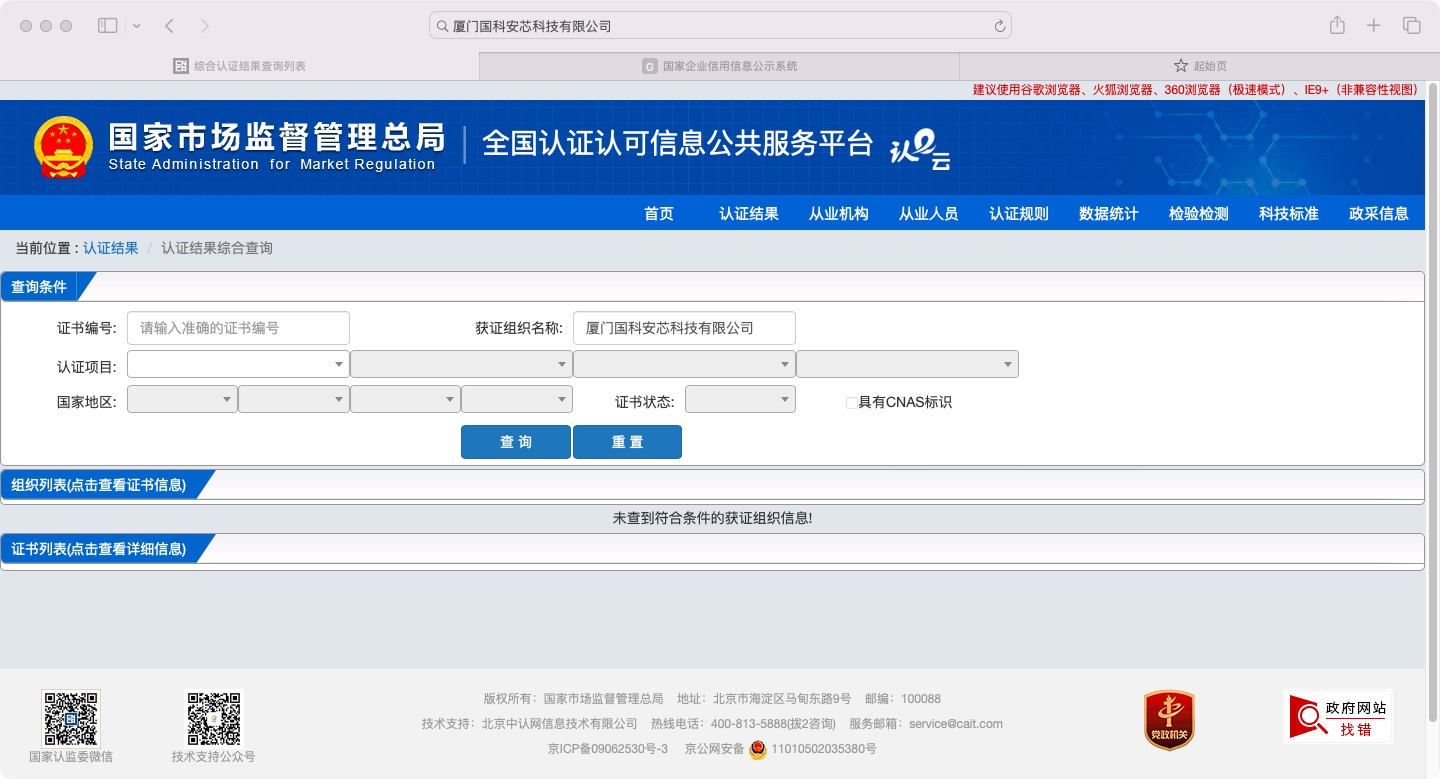Expand the second 国家地区 dropdown

[x=294, y=399]
